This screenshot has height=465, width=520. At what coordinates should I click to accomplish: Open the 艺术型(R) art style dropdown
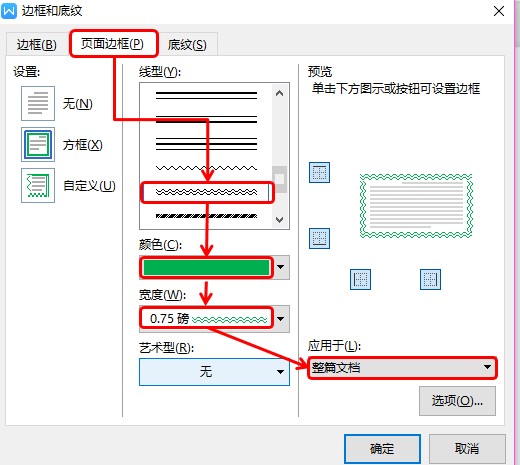pos(214,372)
